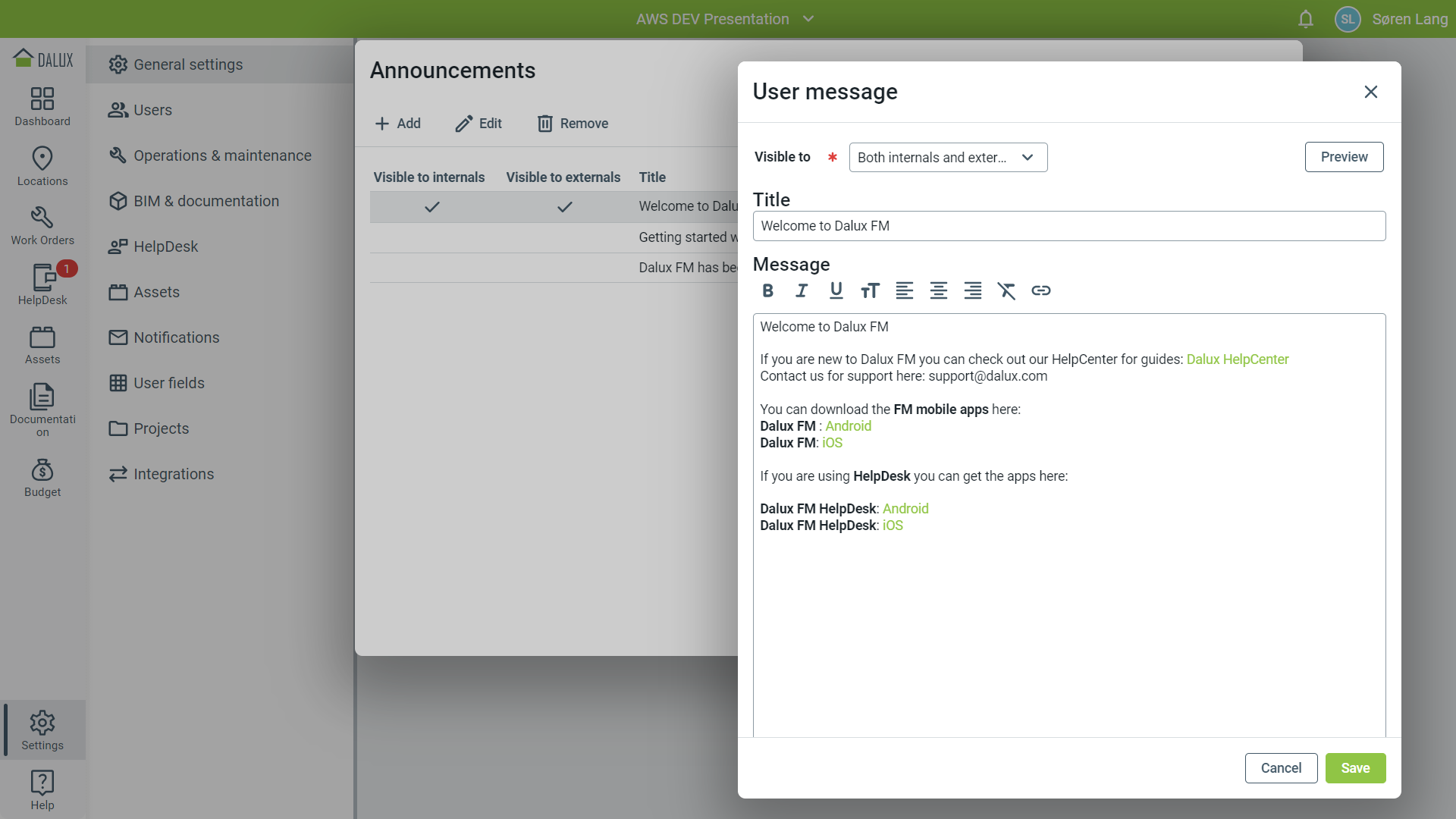Select the Welcome to Dalux announcement row
This screenshot has width=1456, height=819.
[x=554, y=206]
